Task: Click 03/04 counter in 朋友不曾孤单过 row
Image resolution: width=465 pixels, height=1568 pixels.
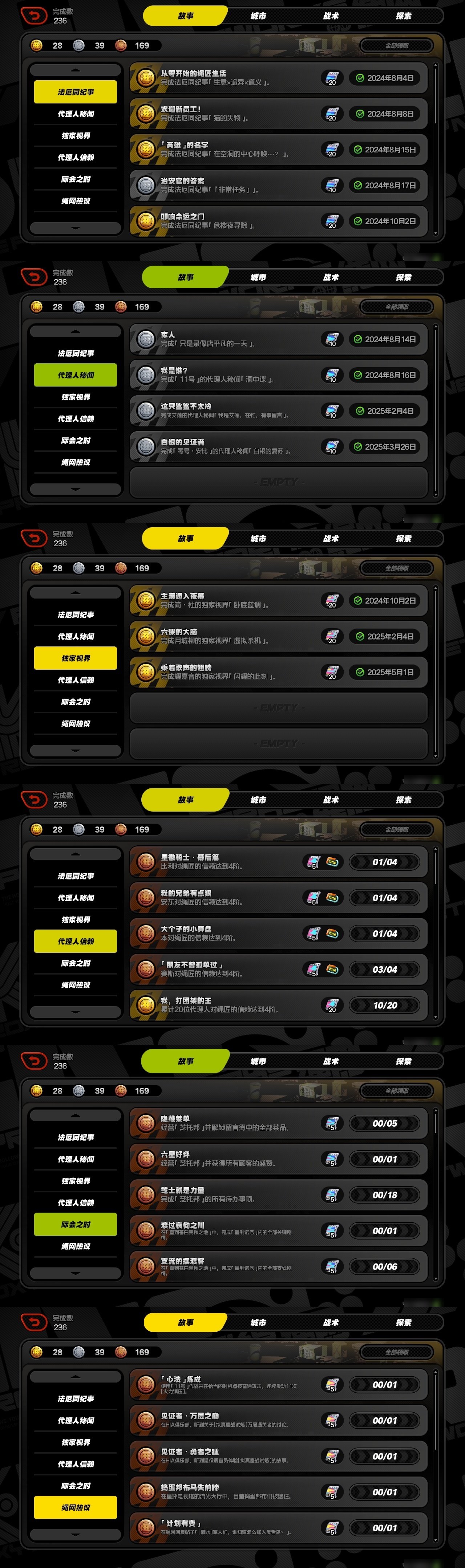Action: 385,969
